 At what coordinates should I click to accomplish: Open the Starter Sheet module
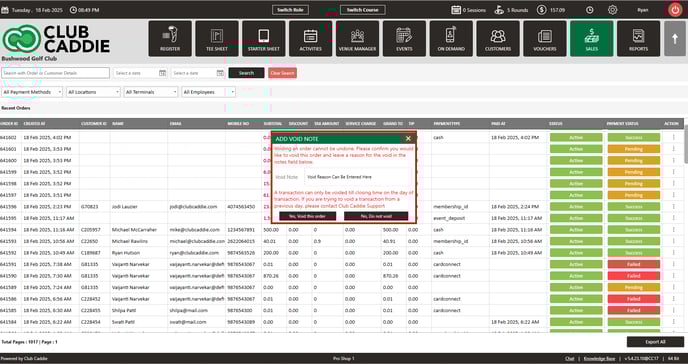point(264,39)
